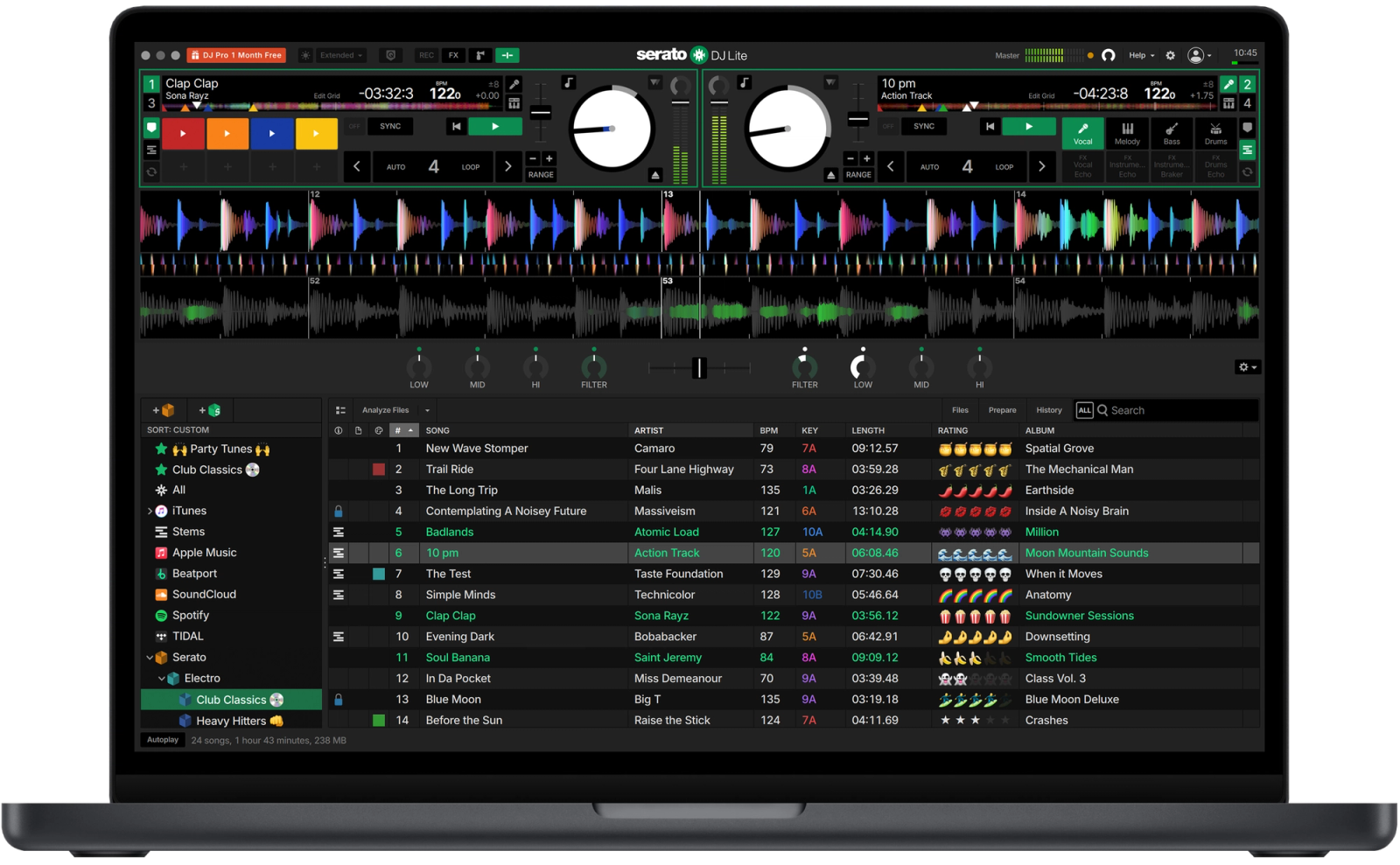
Task: Open the Extended view mode dropdown
Action: tap(341, 55)
